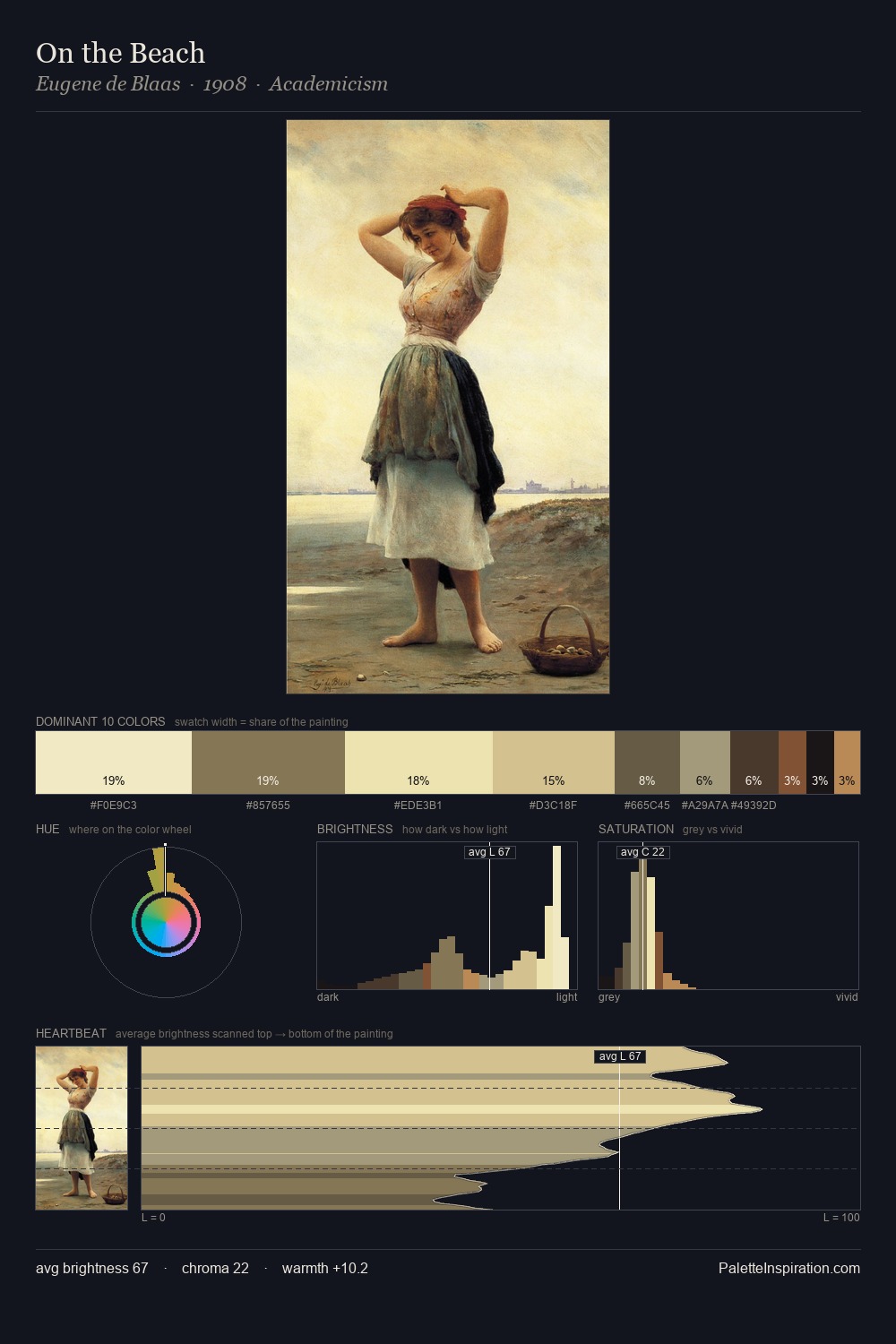Image resolution: width=896 pixels, height=1344 pixels.
Task: Click the year '1908'
Action: 225,84
